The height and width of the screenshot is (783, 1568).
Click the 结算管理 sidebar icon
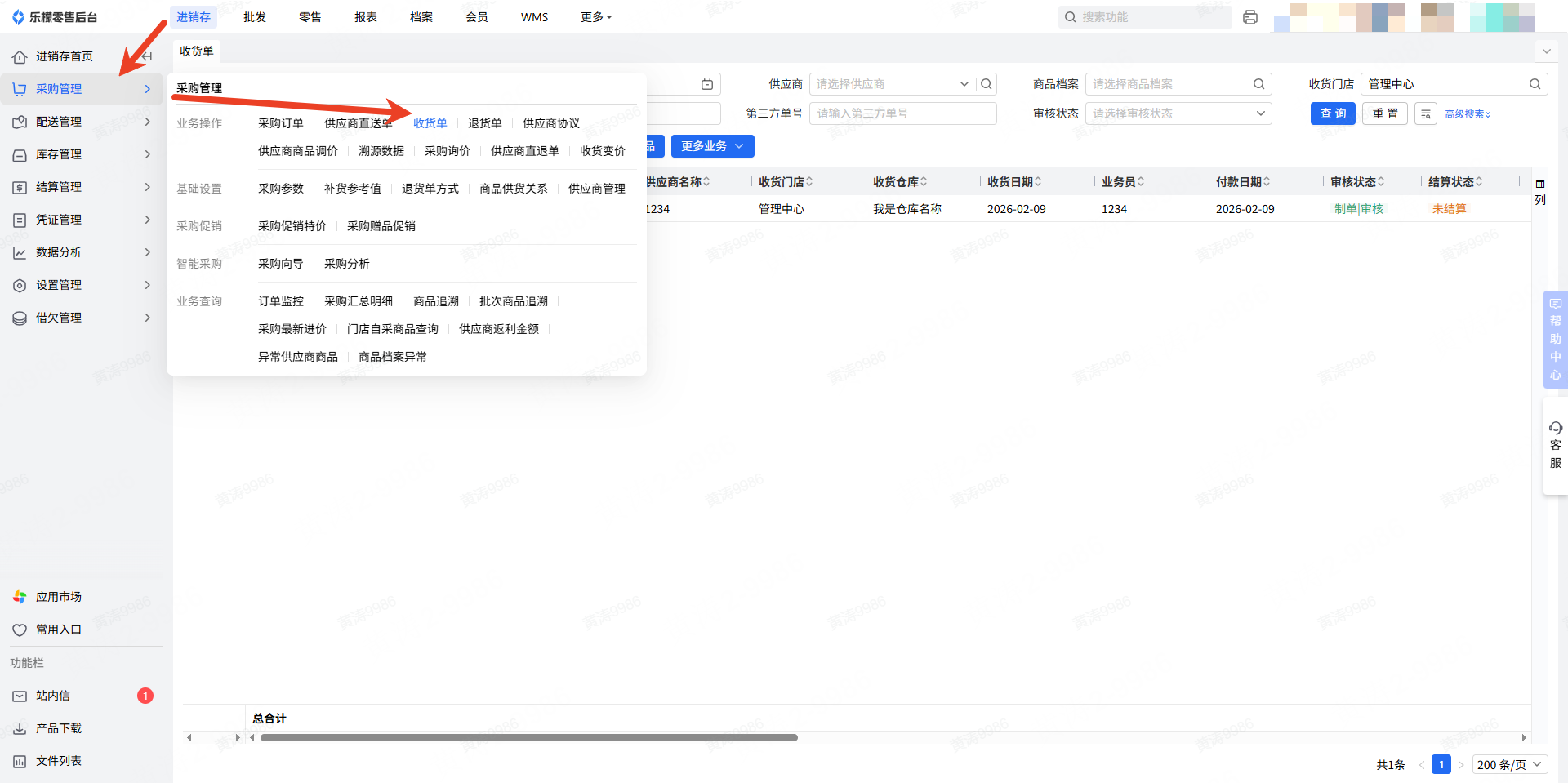click(x=20, y=187)
